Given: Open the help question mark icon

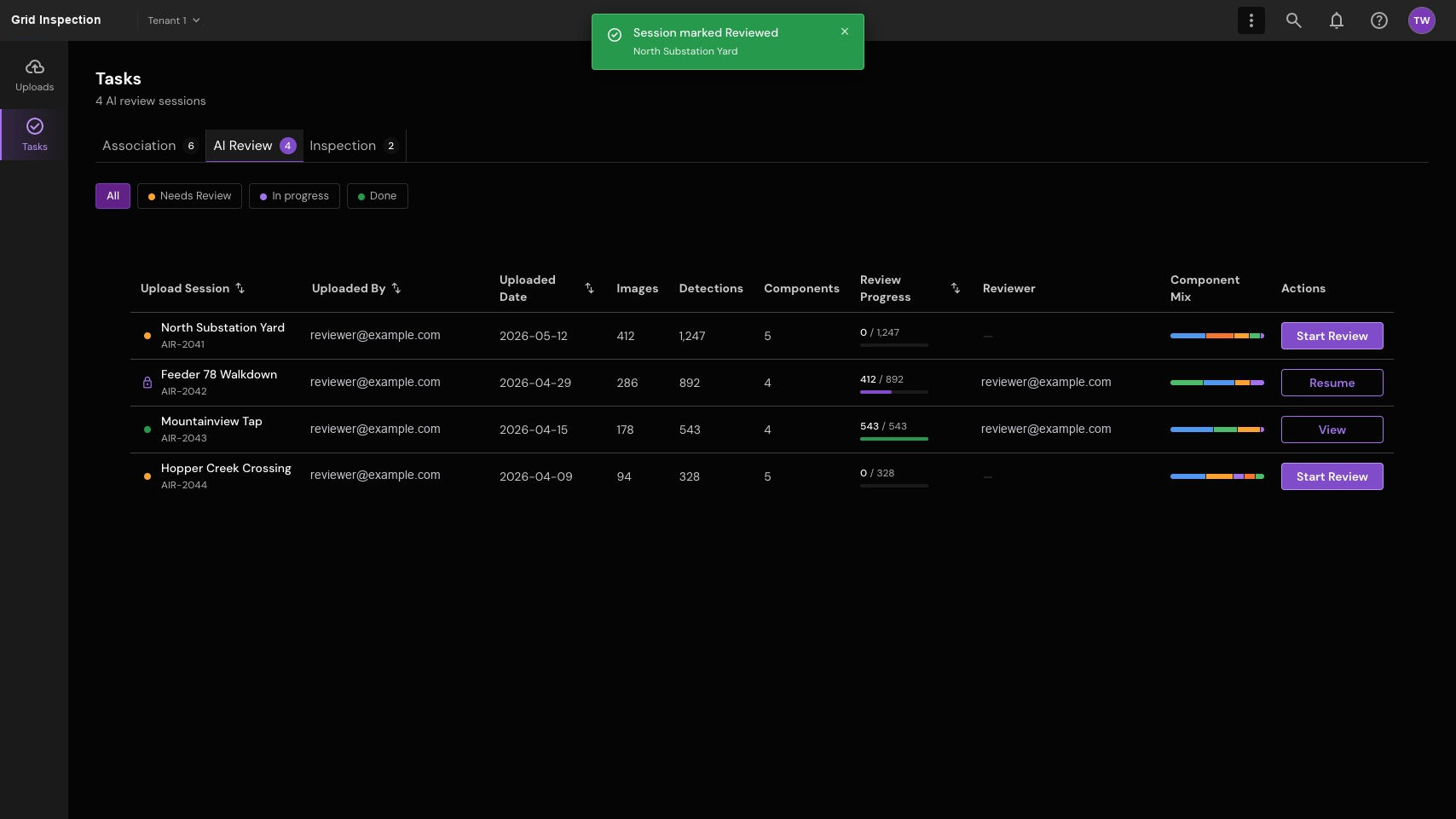Looking at the screenshot, I should 1378,20.
